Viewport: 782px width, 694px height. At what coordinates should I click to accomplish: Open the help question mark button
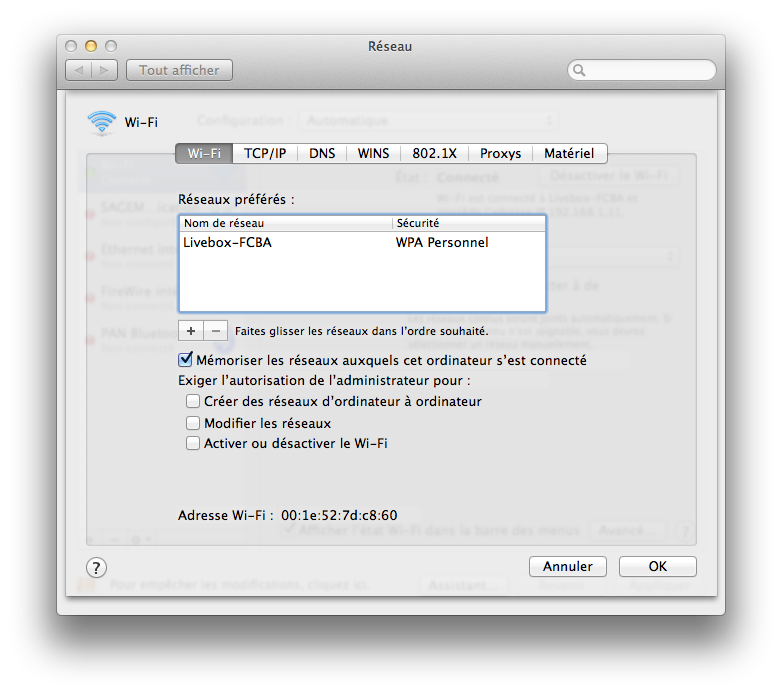[96, 567]
